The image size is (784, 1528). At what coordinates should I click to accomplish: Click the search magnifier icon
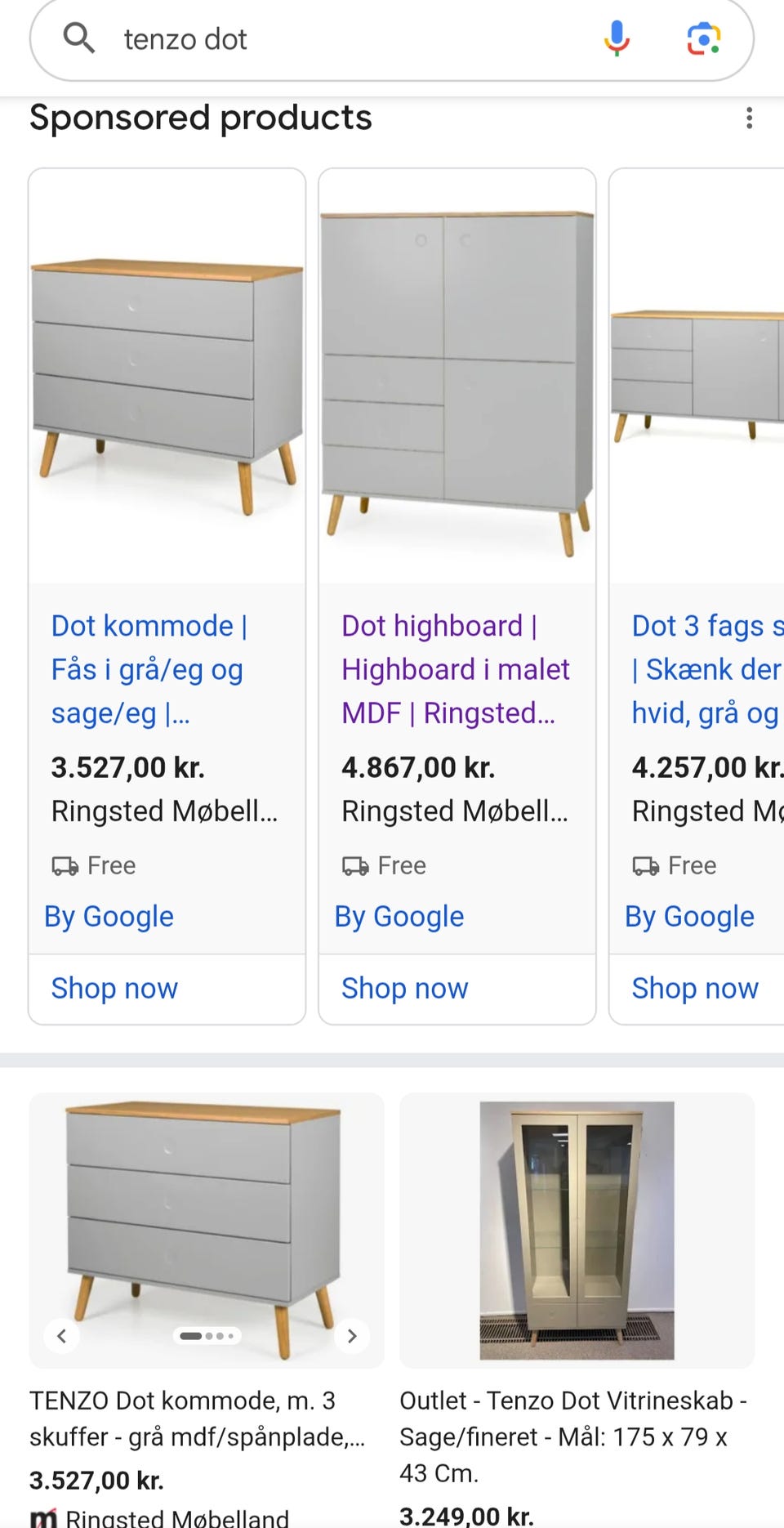pos(79,38)
